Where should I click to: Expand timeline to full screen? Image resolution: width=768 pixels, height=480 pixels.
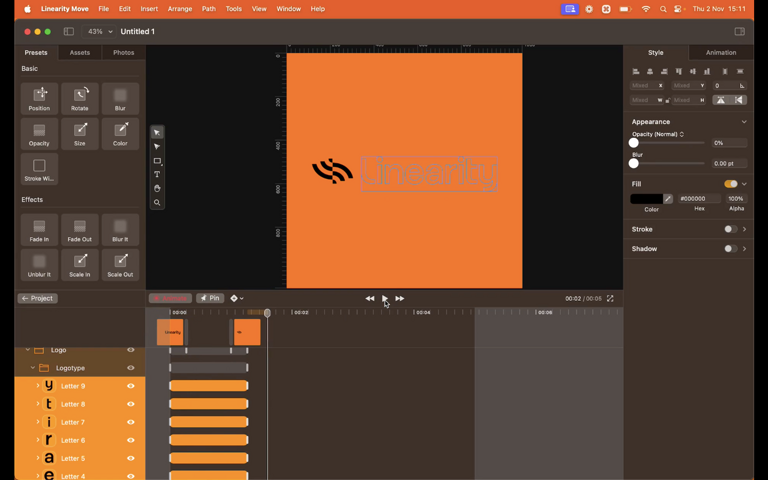610,298
